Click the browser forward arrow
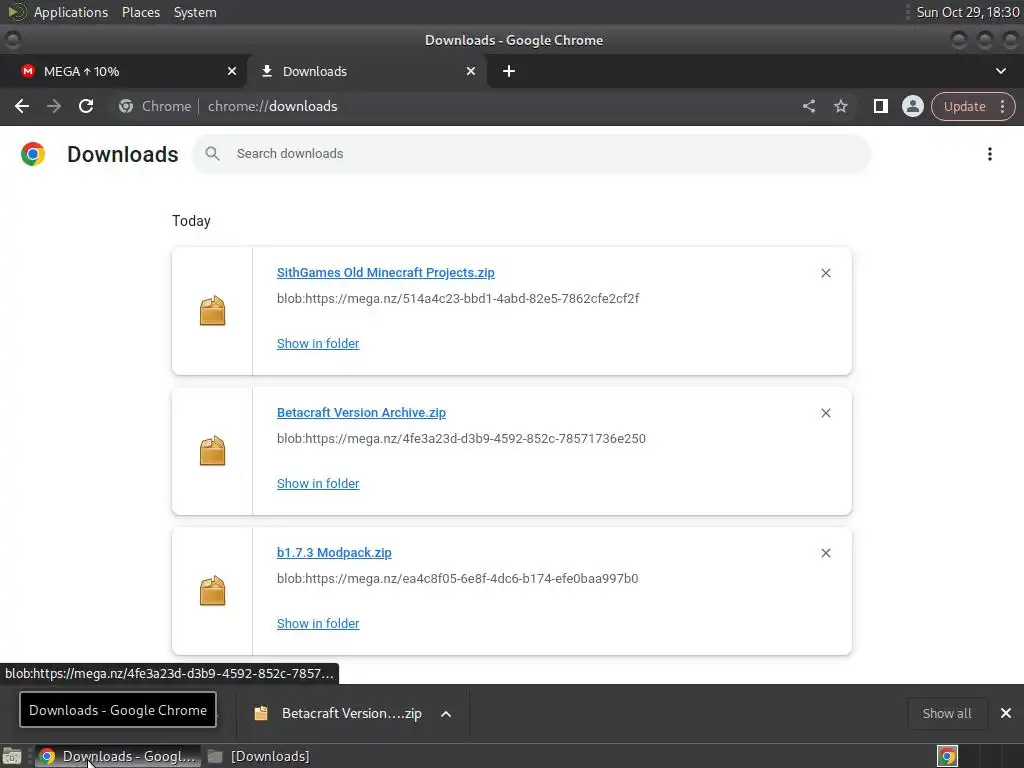Viewport: 1024px width, 768px height. click(54, 106)
